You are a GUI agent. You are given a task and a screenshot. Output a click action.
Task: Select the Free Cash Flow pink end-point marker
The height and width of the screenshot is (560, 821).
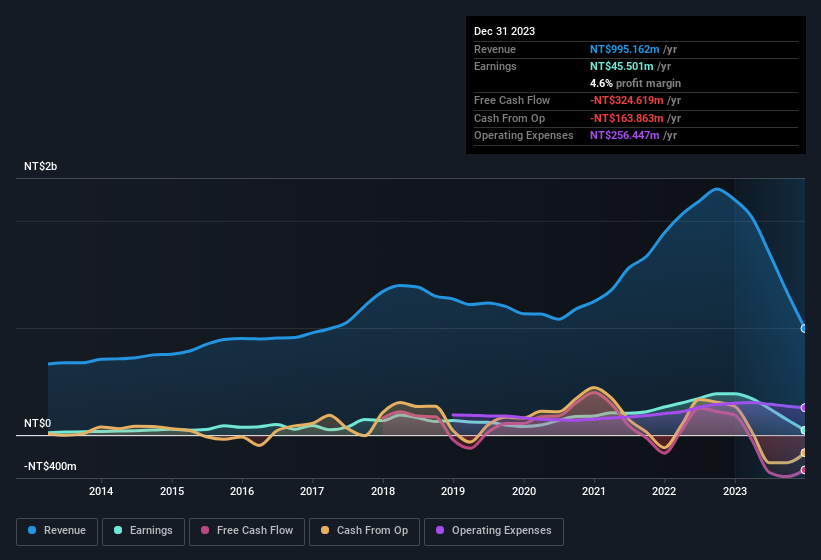tap(804, 470)
